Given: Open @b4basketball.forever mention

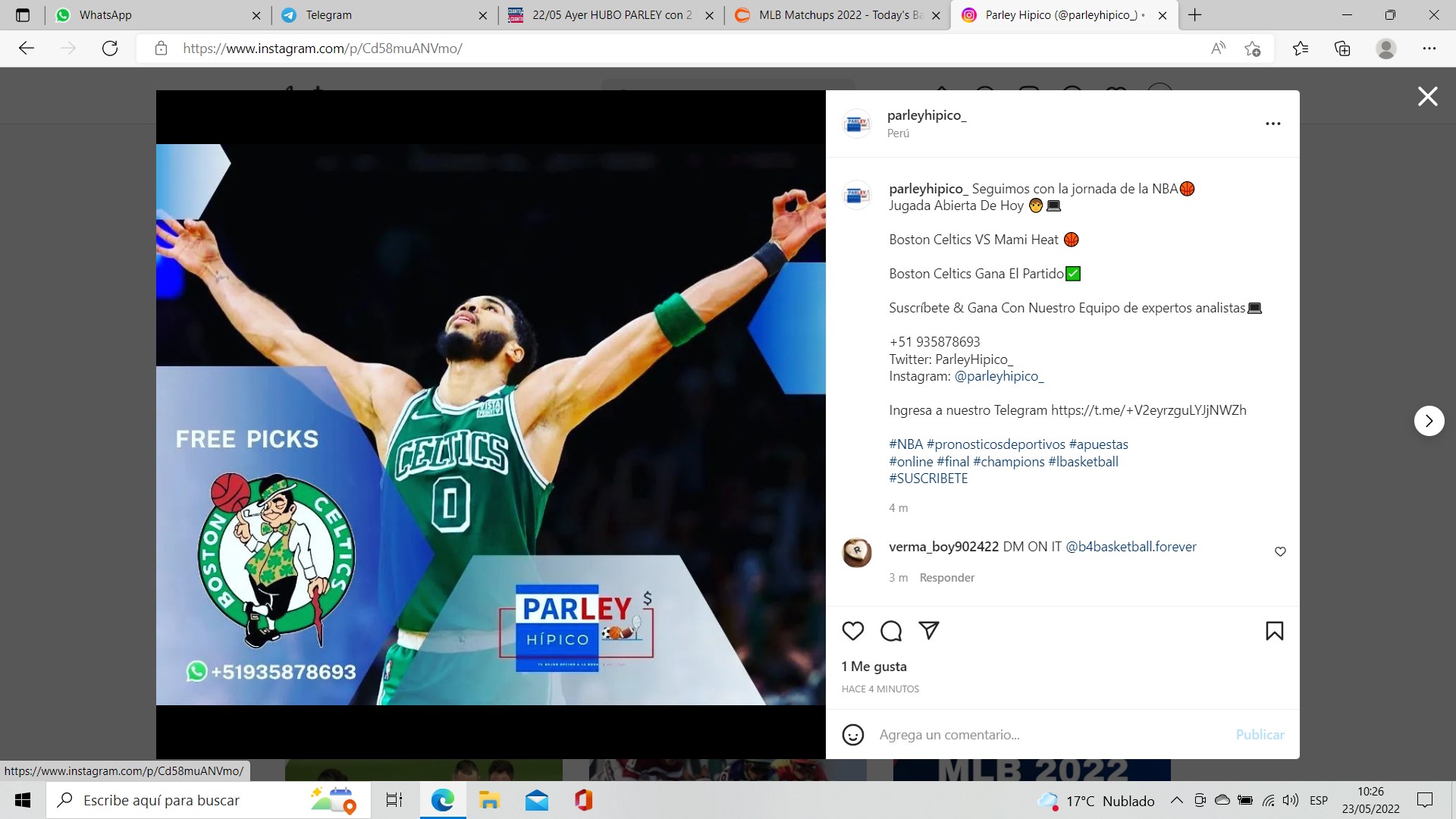Looking at the screenshot, I should click(1131, 547).
